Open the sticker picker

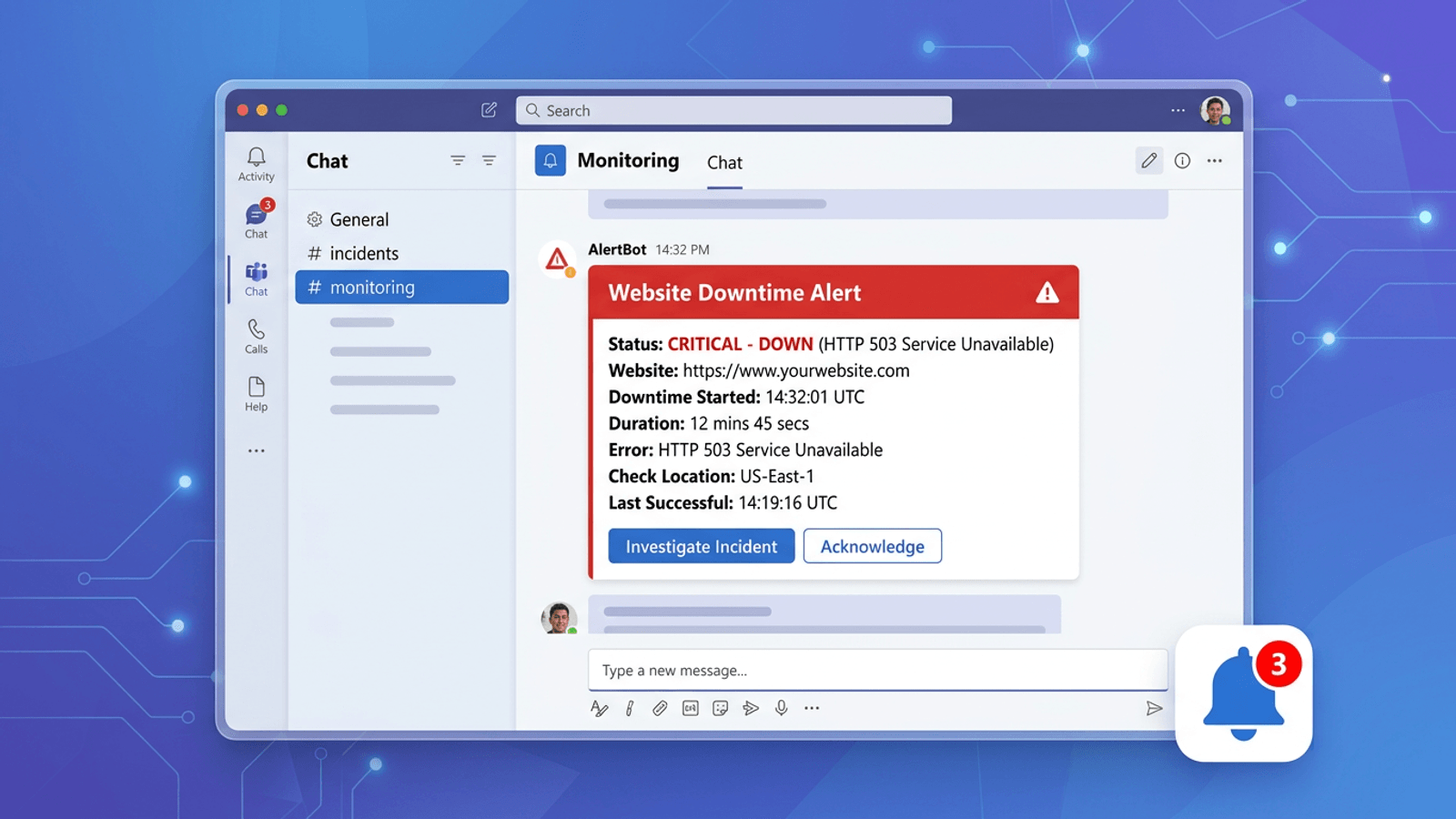tap(721, 708)
